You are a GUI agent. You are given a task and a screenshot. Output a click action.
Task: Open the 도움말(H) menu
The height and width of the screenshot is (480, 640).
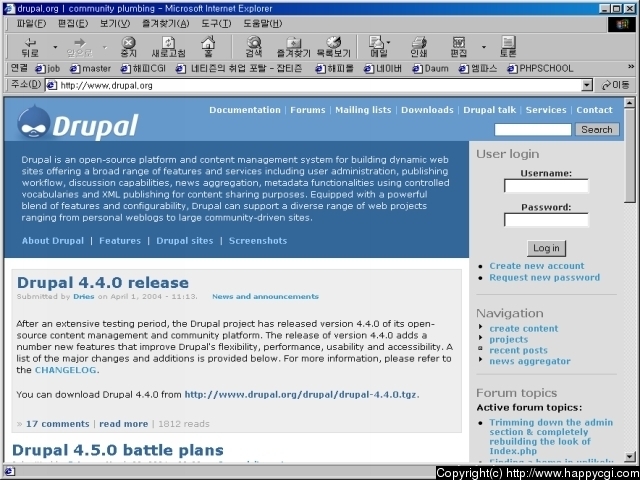[x=262, y=24]
